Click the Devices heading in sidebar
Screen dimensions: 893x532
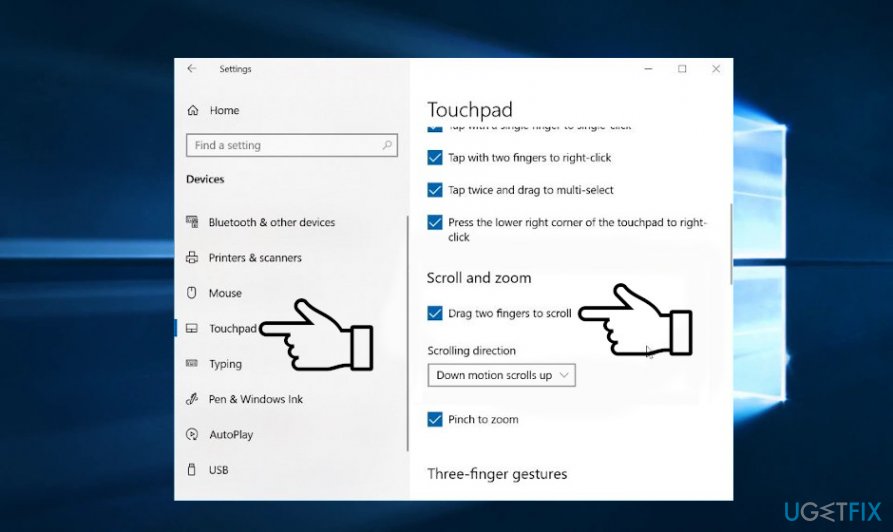click(x=205, y=179)
